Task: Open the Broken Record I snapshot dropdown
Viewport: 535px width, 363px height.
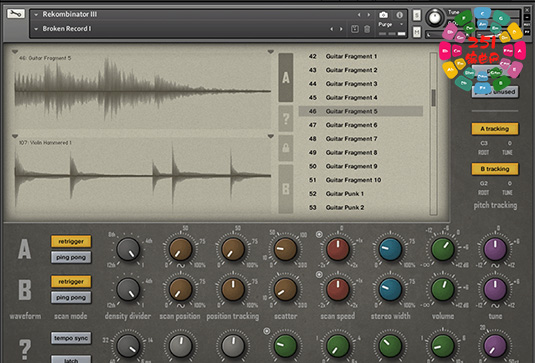Action: coord(36,29)
